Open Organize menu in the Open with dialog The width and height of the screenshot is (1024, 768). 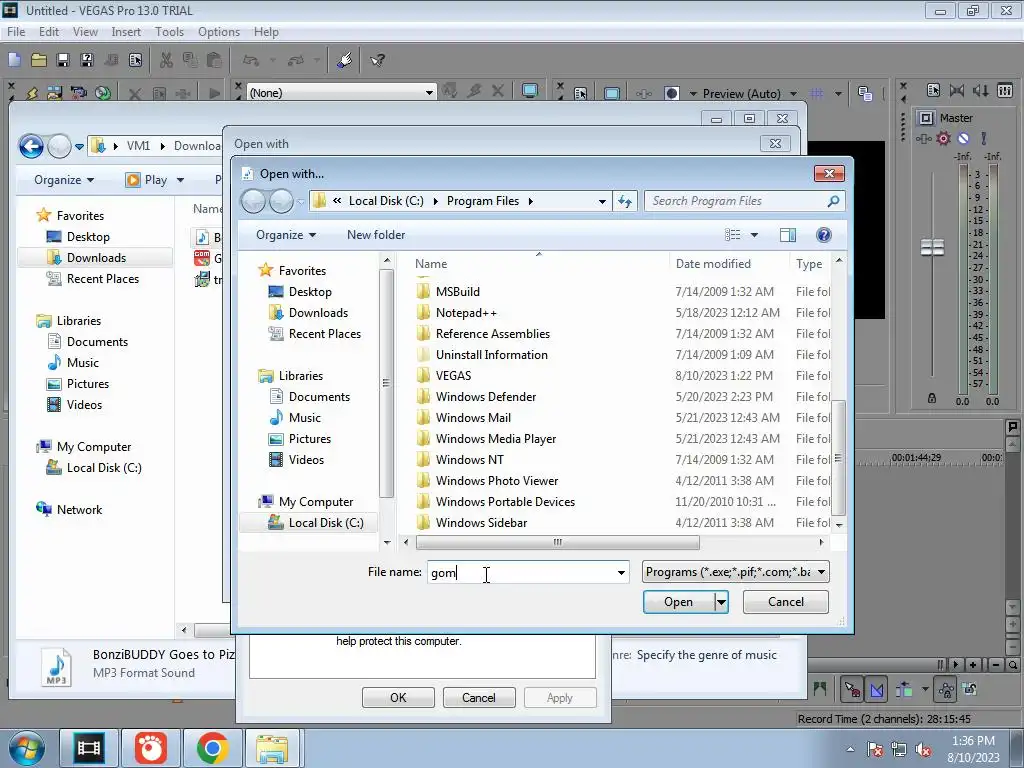coord(285,235)
